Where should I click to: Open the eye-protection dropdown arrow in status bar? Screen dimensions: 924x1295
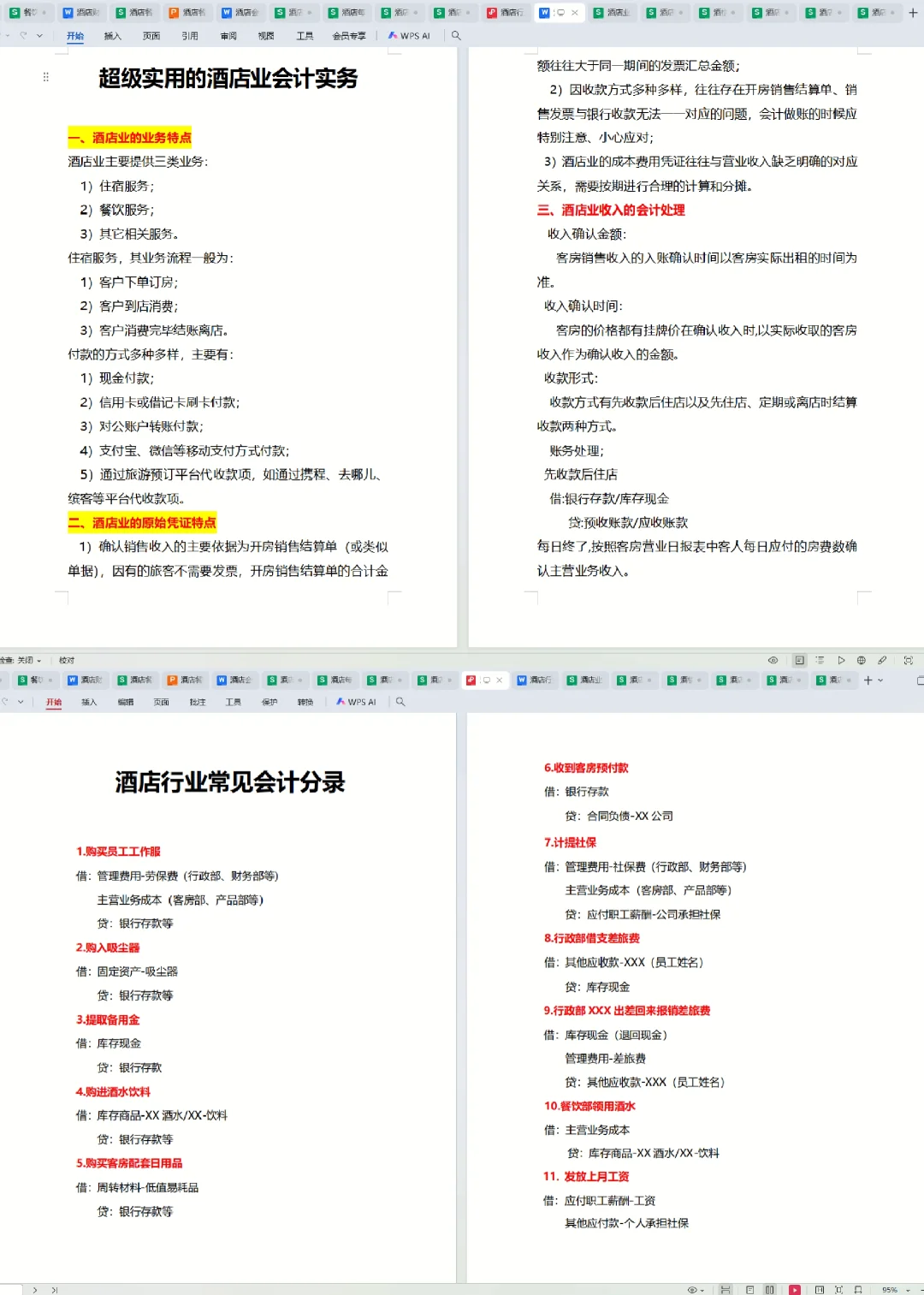click(702, 1289)
